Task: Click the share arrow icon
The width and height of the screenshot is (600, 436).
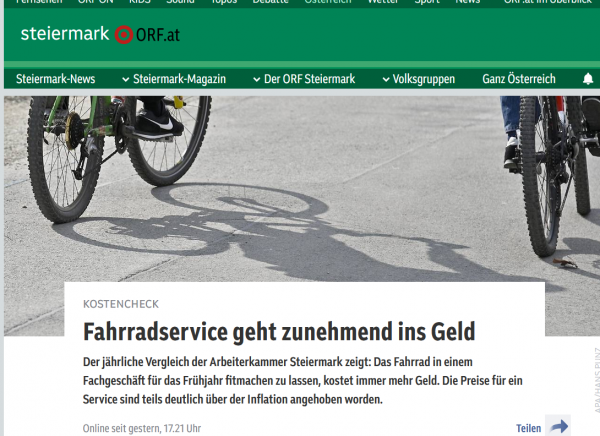Action: coord(558,426)
